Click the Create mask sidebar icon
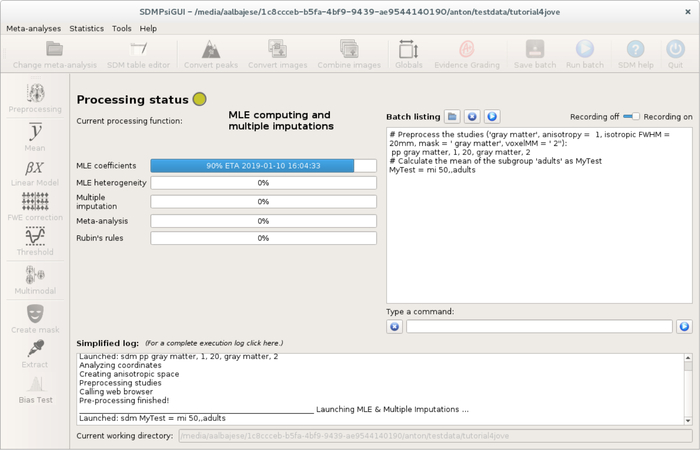Screen dimensions: 700x450 pyautogui.click(x=35, y=319)
